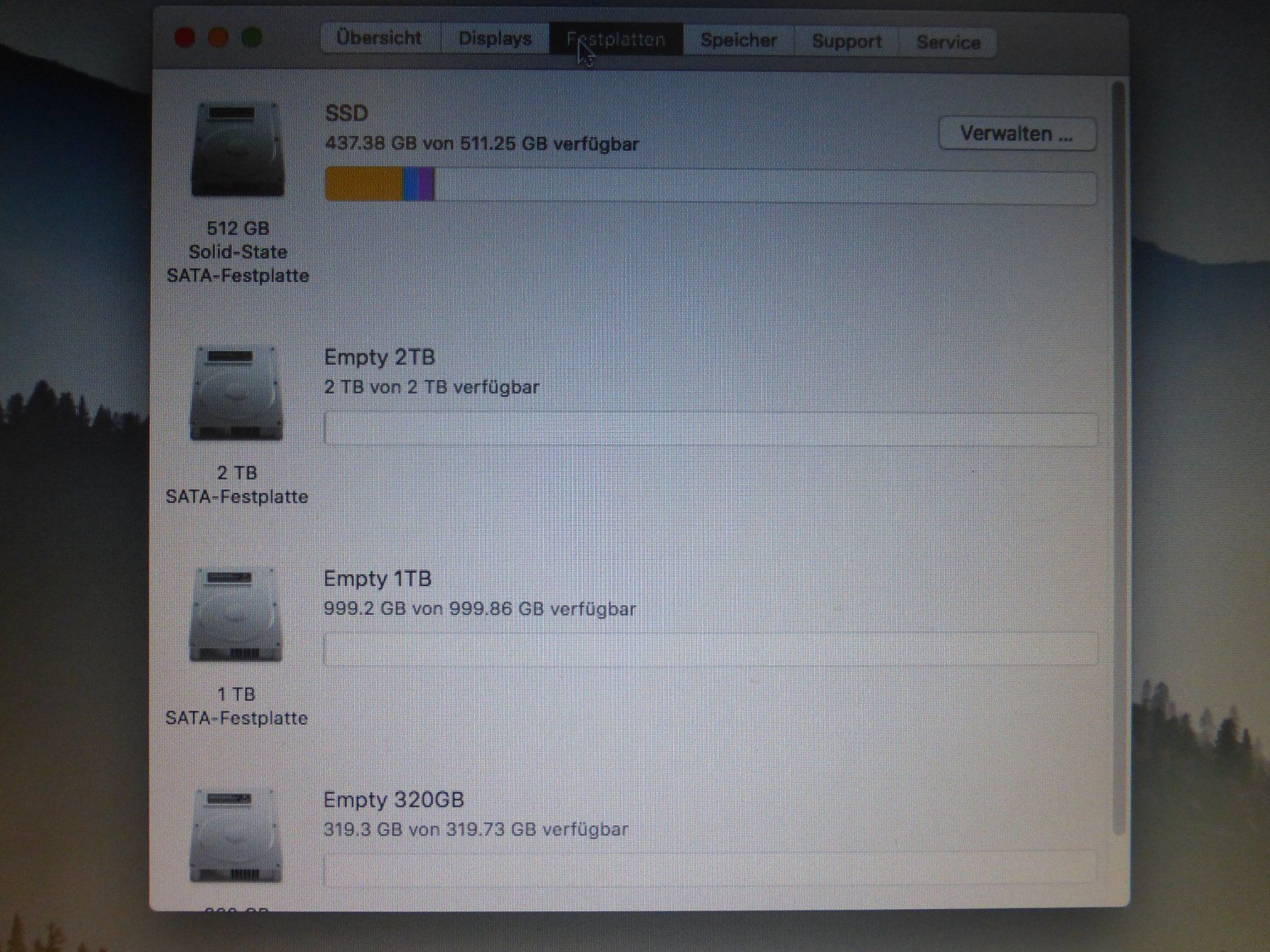The height and width of the screenshot is (952, 1270).
Task: Close the window with the red button
Action: 186,37
